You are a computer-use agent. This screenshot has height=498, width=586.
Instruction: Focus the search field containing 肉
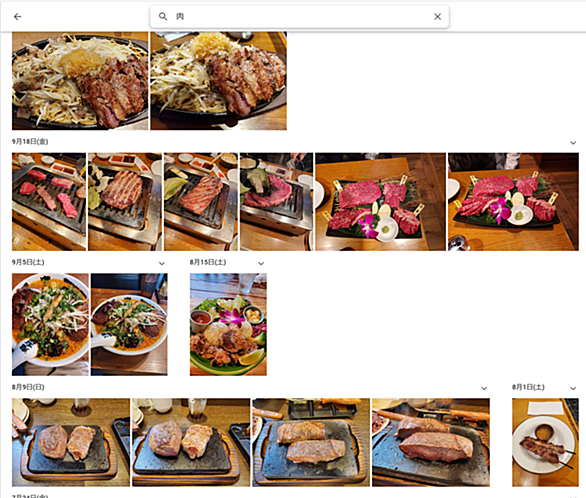(x=299, y=16)
